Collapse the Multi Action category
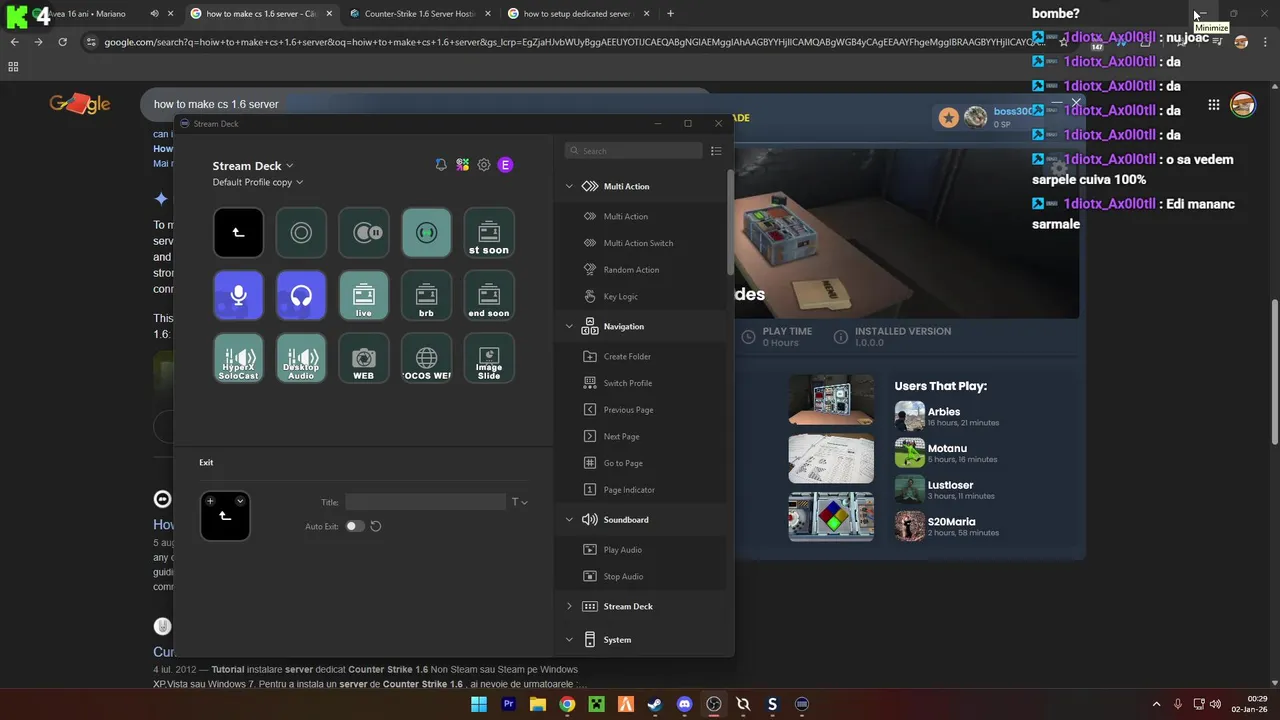Viewport: 1280px width, 720px height. click(570, 186)
